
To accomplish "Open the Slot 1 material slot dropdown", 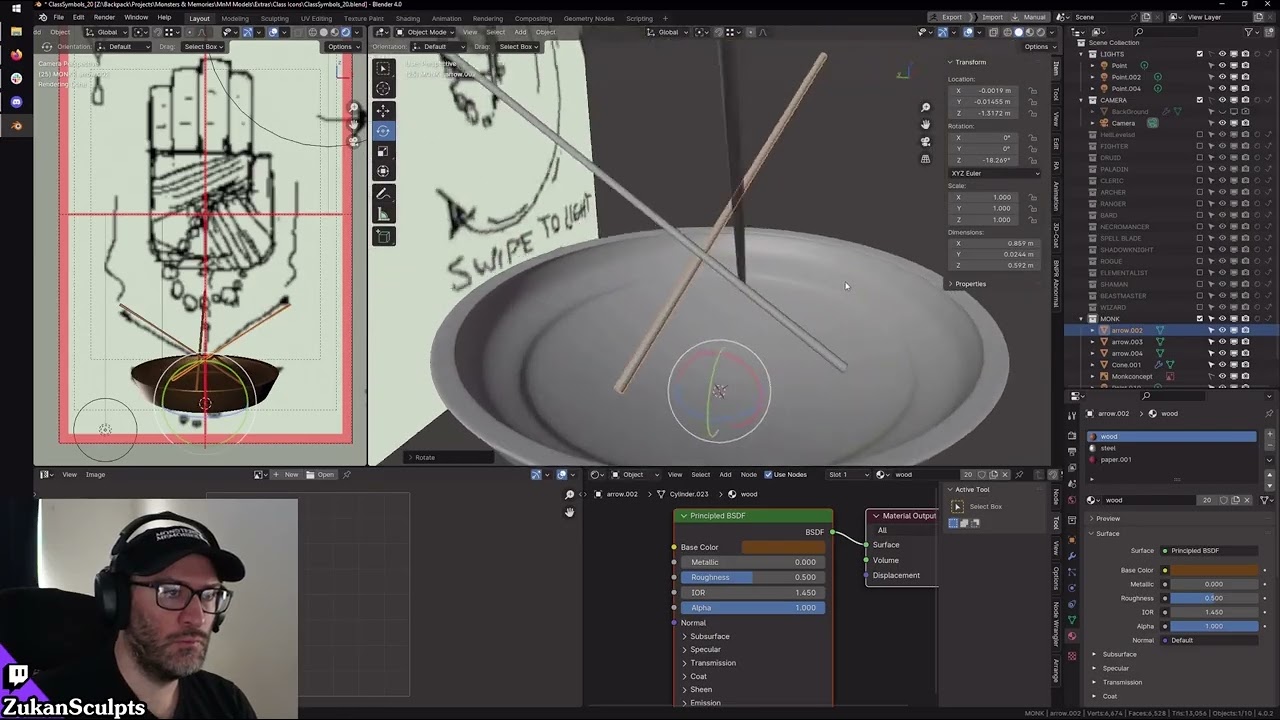I will tap(849, 474).
